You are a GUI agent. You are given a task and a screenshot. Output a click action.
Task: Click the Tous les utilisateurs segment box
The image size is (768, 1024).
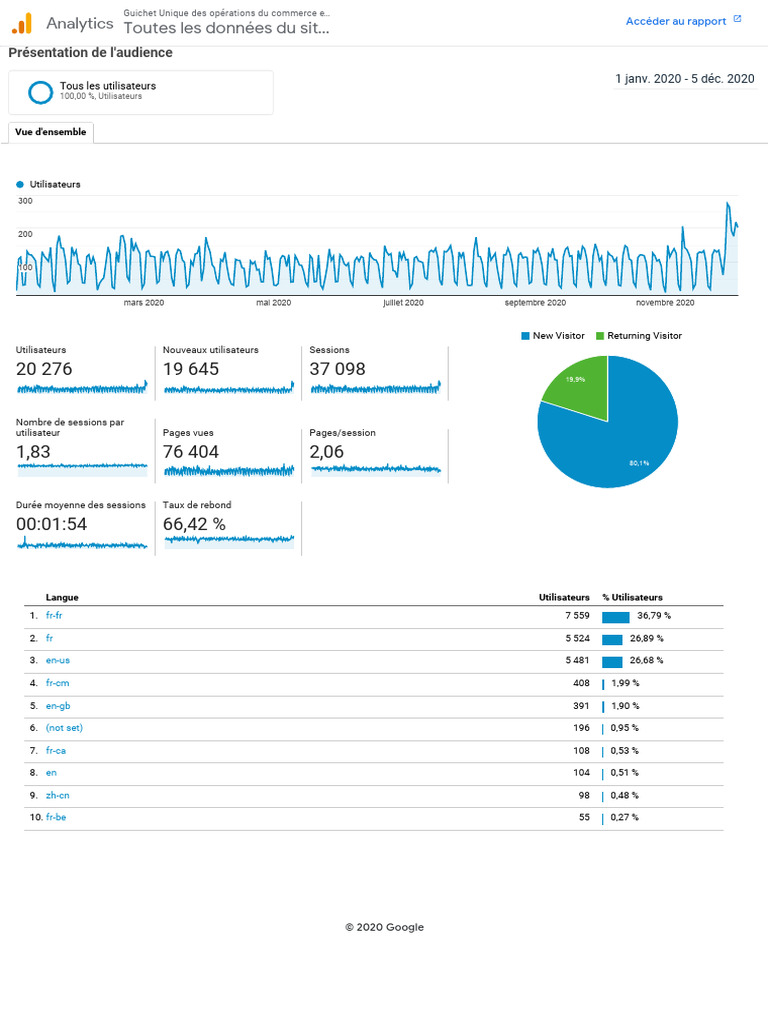click(x=141, y=93)
